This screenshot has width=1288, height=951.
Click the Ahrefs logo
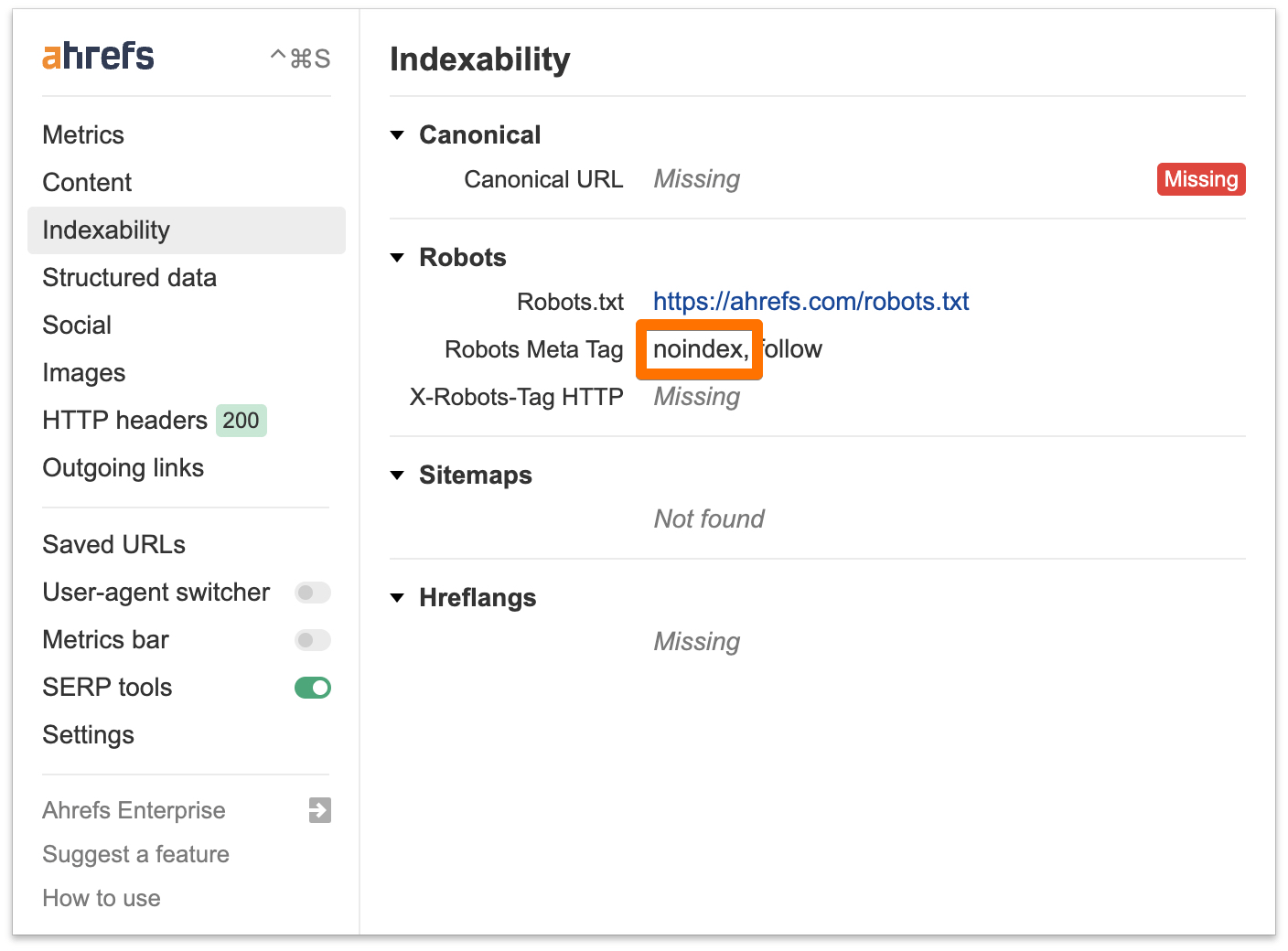(97, 55)
